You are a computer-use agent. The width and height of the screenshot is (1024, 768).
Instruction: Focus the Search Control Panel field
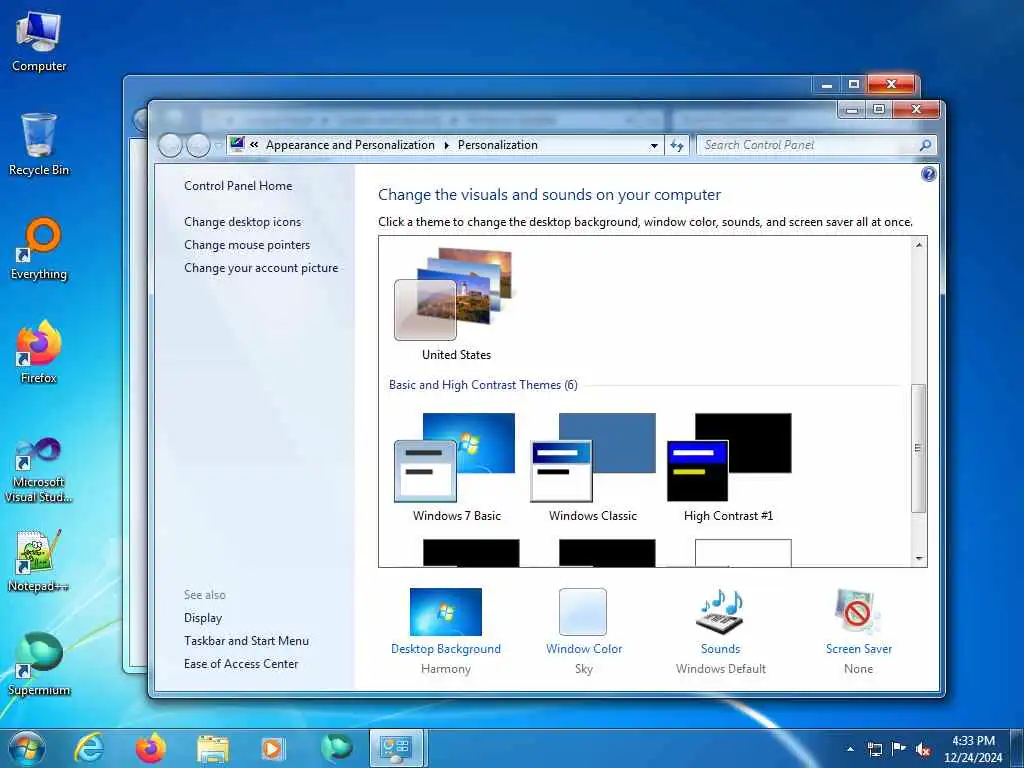point(808,145)
